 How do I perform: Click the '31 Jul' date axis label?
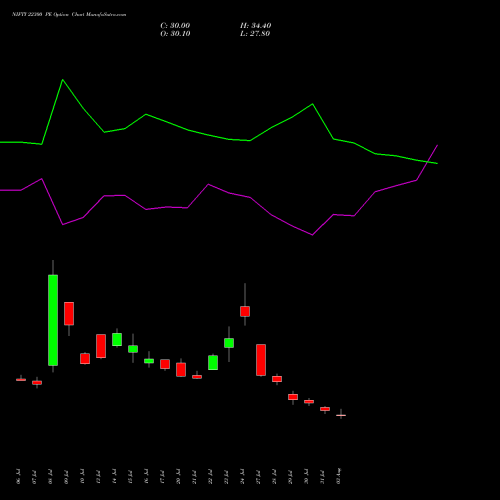(x=322, y=476)
